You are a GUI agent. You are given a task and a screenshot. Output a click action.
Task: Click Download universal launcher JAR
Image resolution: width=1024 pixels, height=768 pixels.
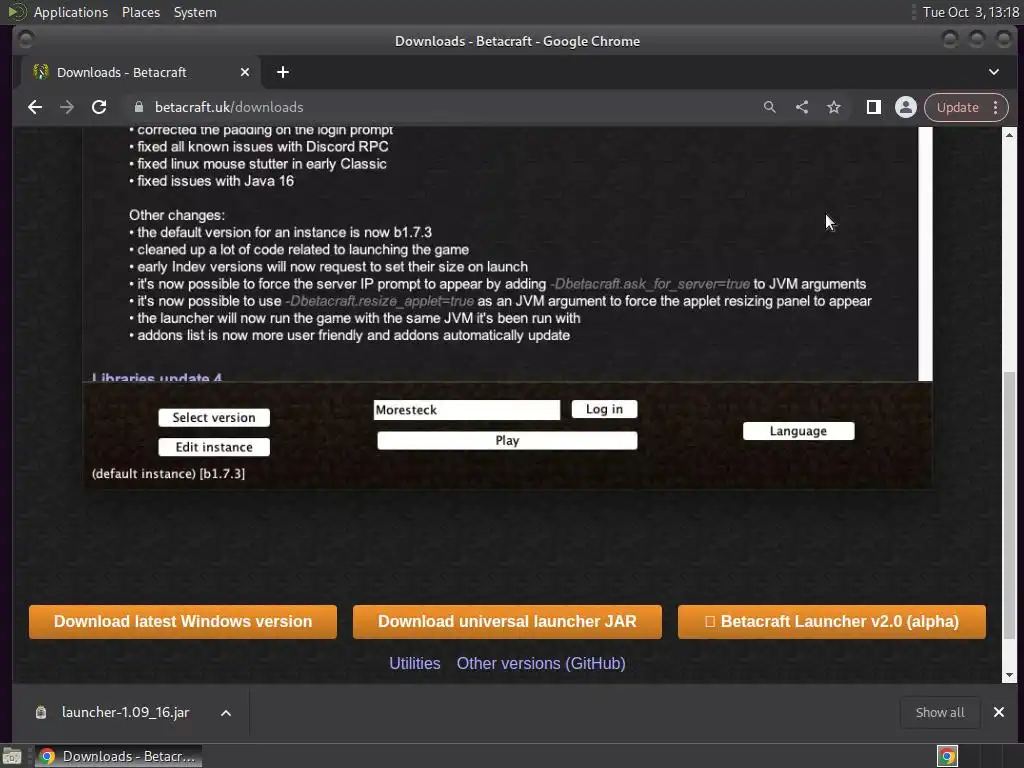point(507,621)
